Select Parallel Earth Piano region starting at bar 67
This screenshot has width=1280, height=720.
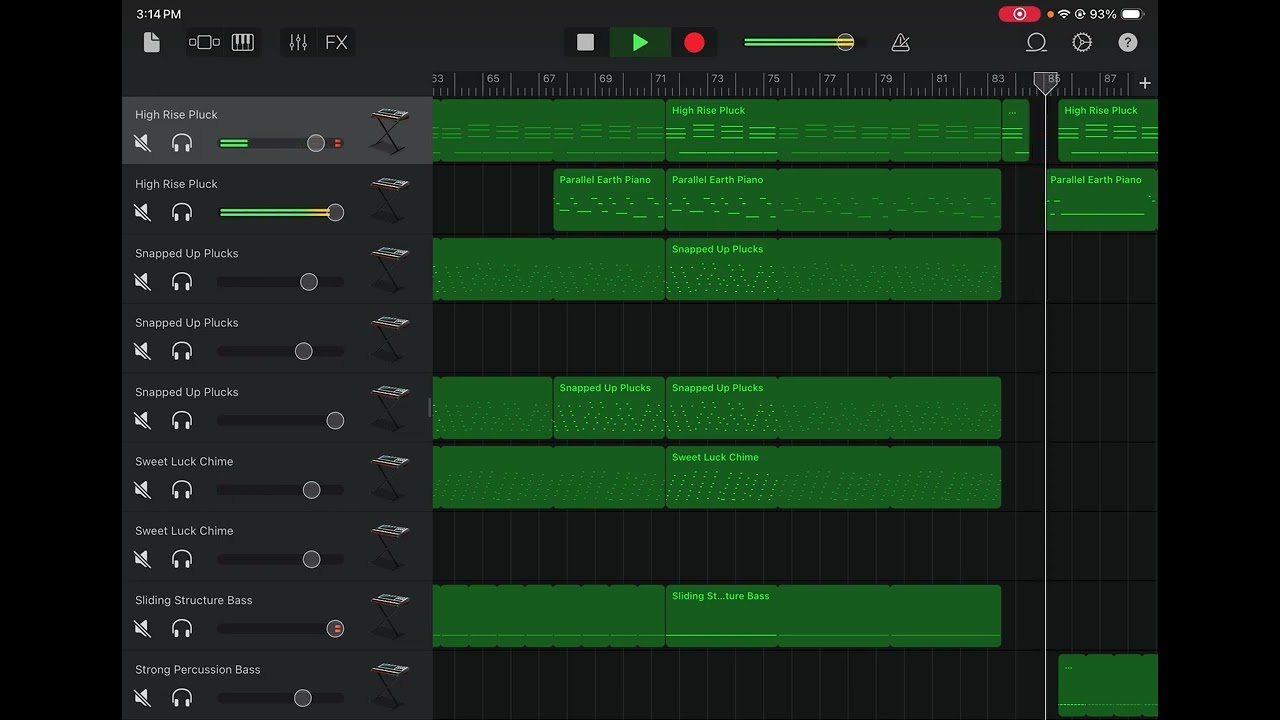point(609,199)
